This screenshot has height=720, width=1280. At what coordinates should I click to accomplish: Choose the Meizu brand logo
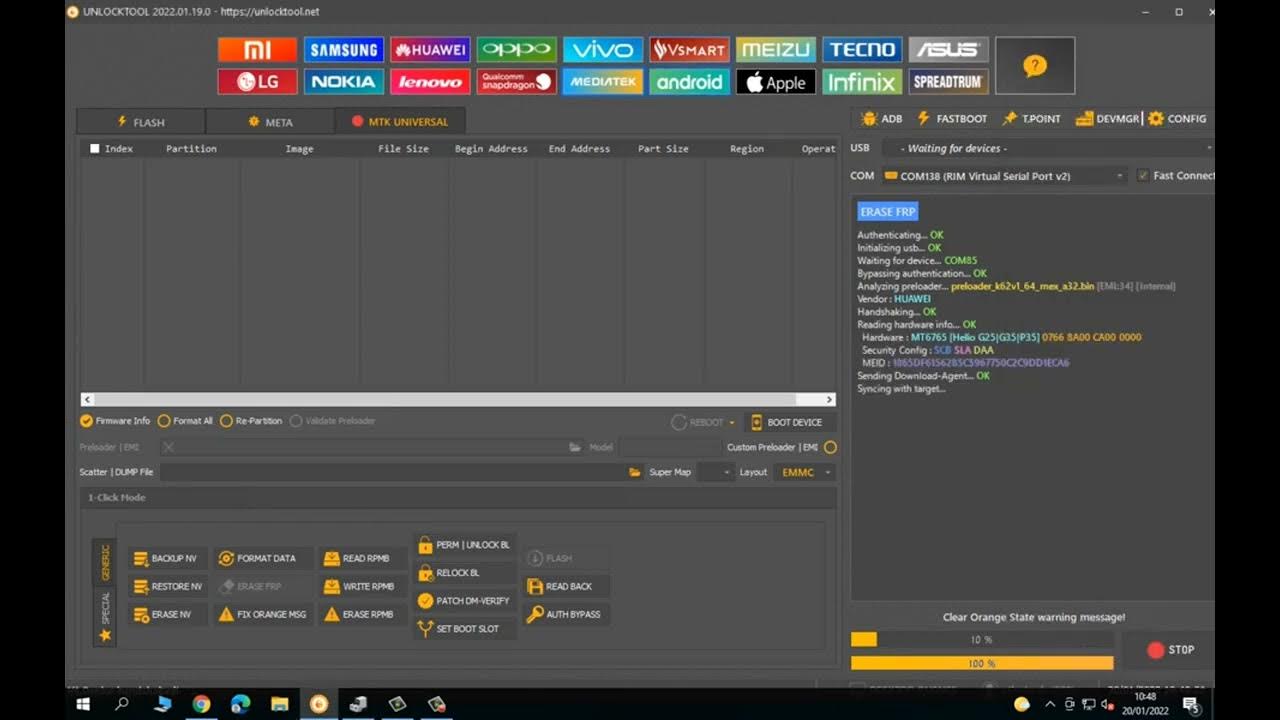point(775,50)
